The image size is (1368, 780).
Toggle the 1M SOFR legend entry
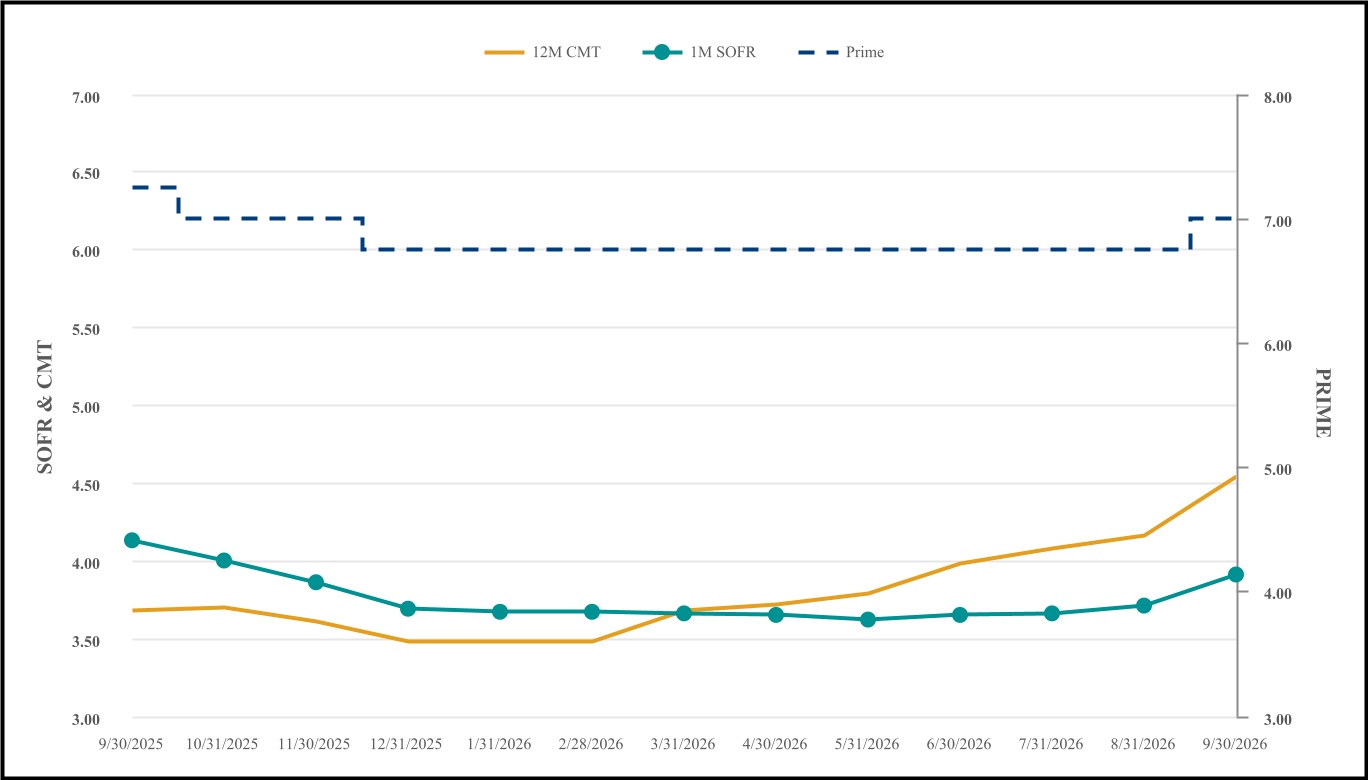click(x=699, y=52)
